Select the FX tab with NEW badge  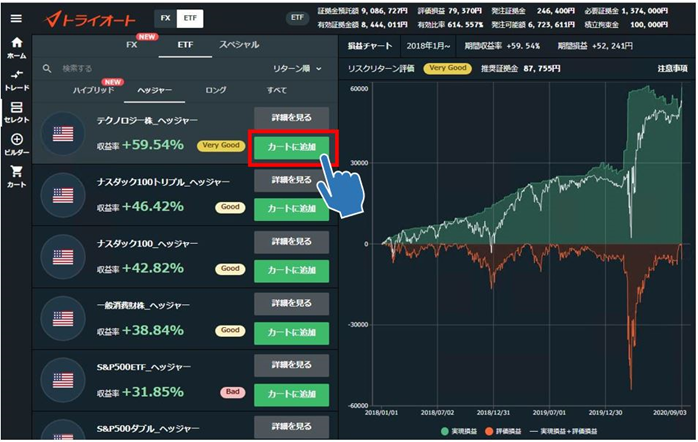(x=132, y=45)
